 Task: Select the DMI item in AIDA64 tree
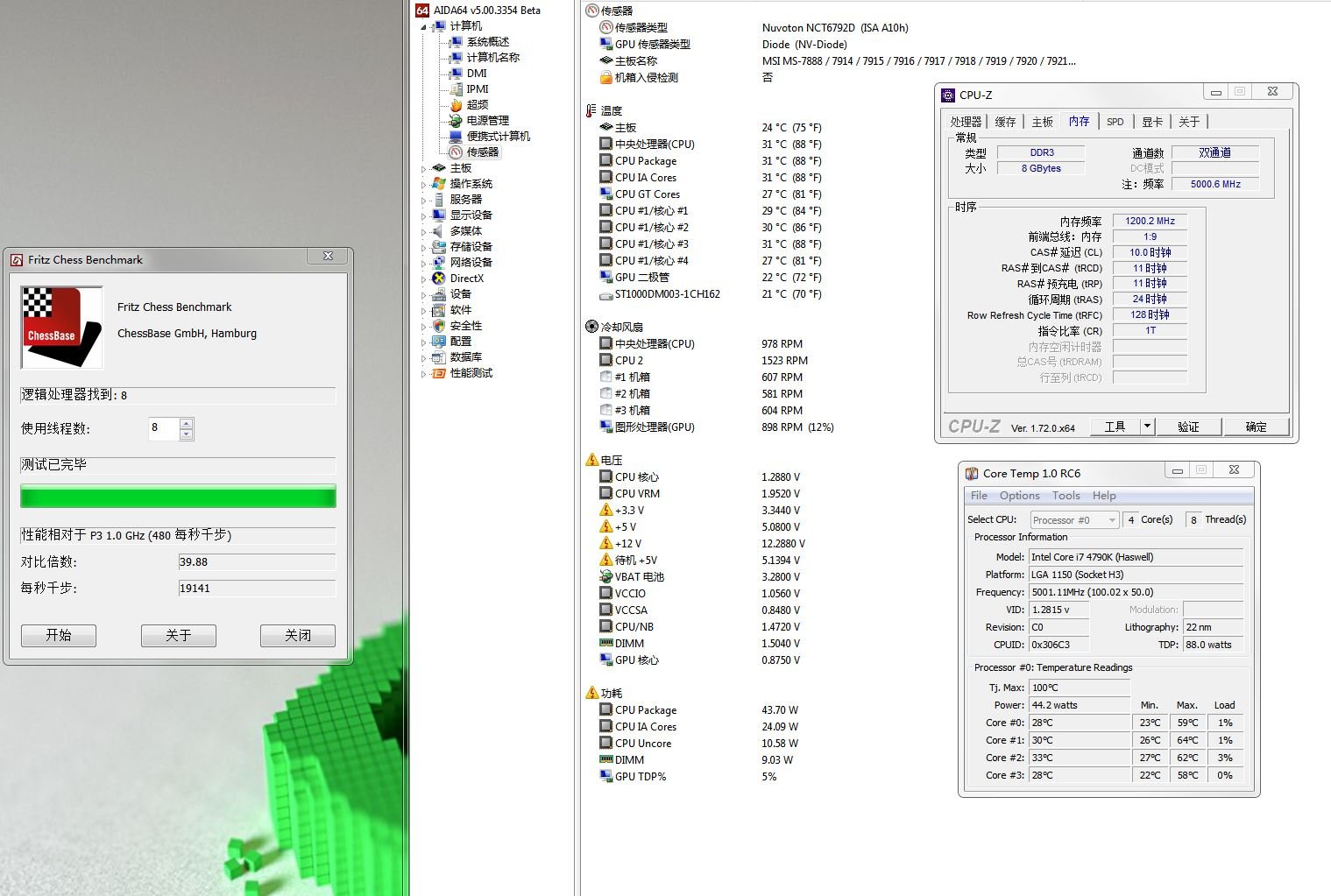(477, 74)
